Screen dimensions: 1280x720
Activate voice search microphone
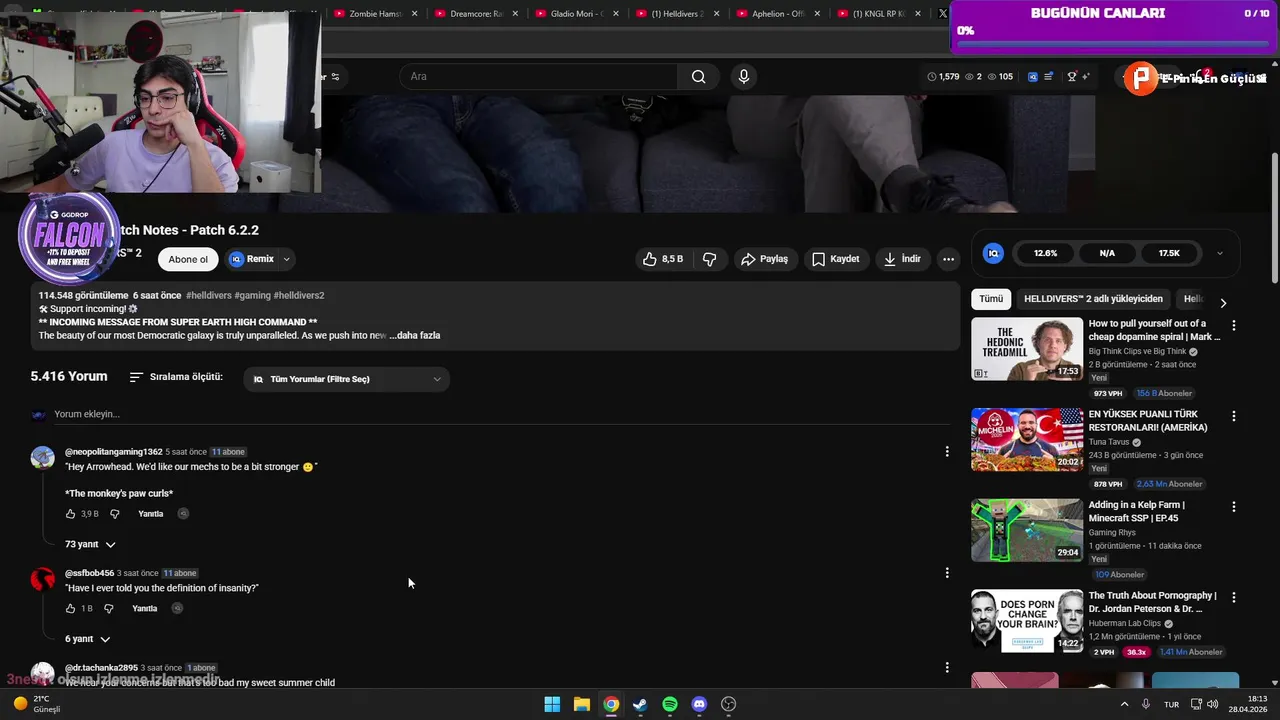click(x=743, y=77)
